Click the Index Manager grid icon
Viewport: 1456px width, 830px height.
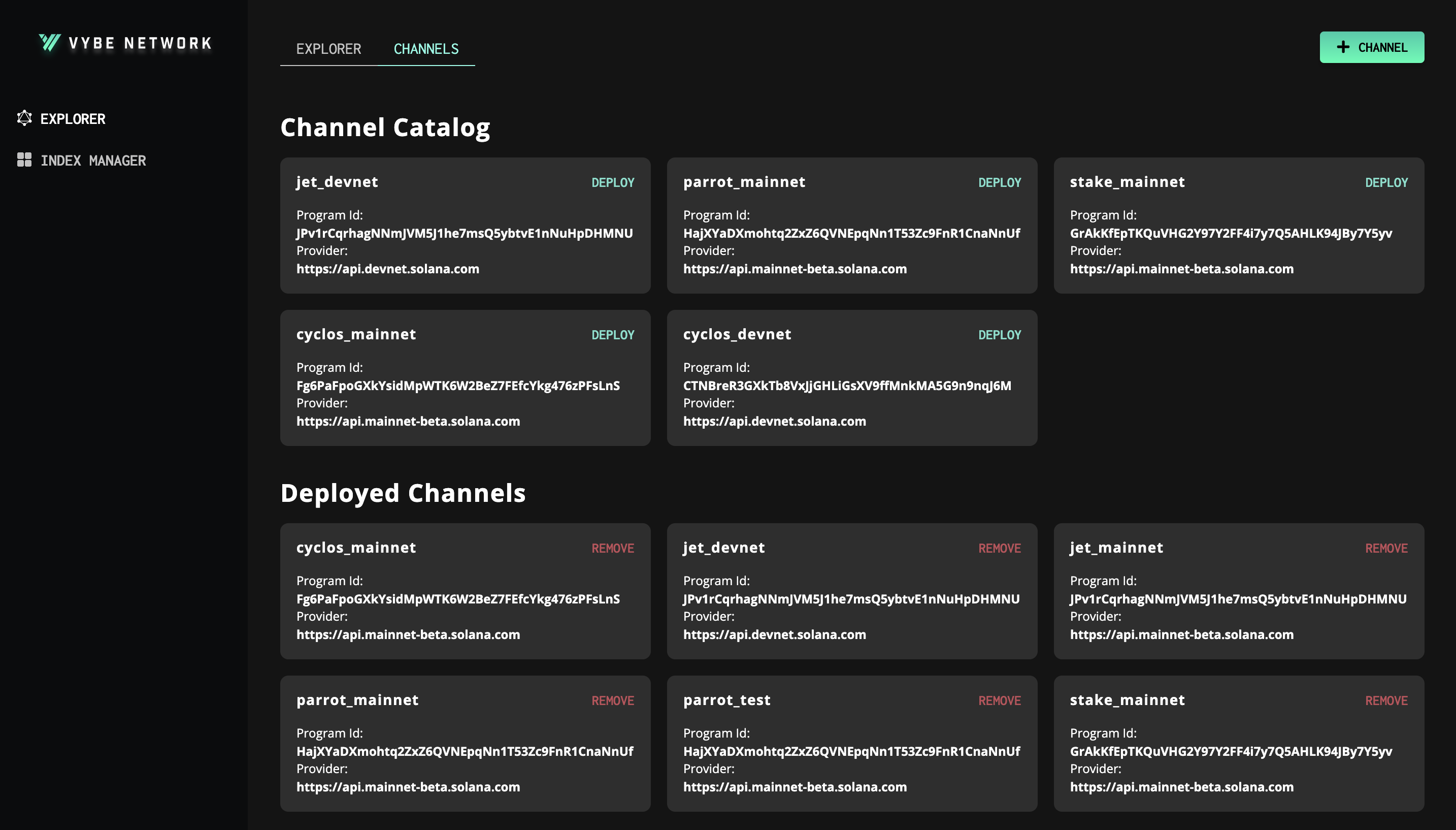tap(24, 159)
